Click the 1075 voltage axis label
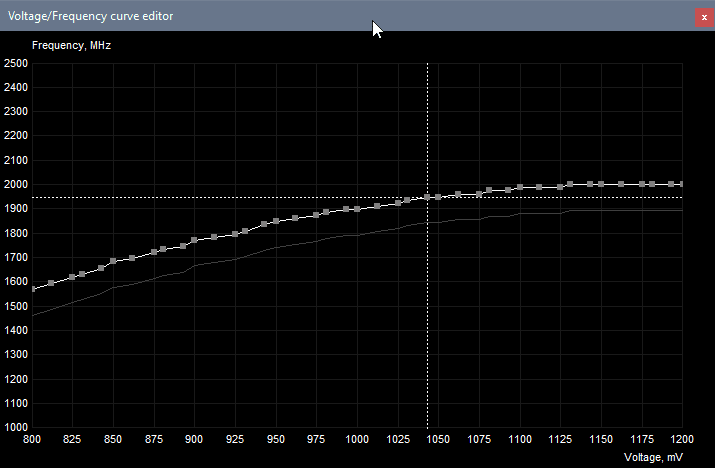This screenshot has height=468, width=715. pos(479,439)
